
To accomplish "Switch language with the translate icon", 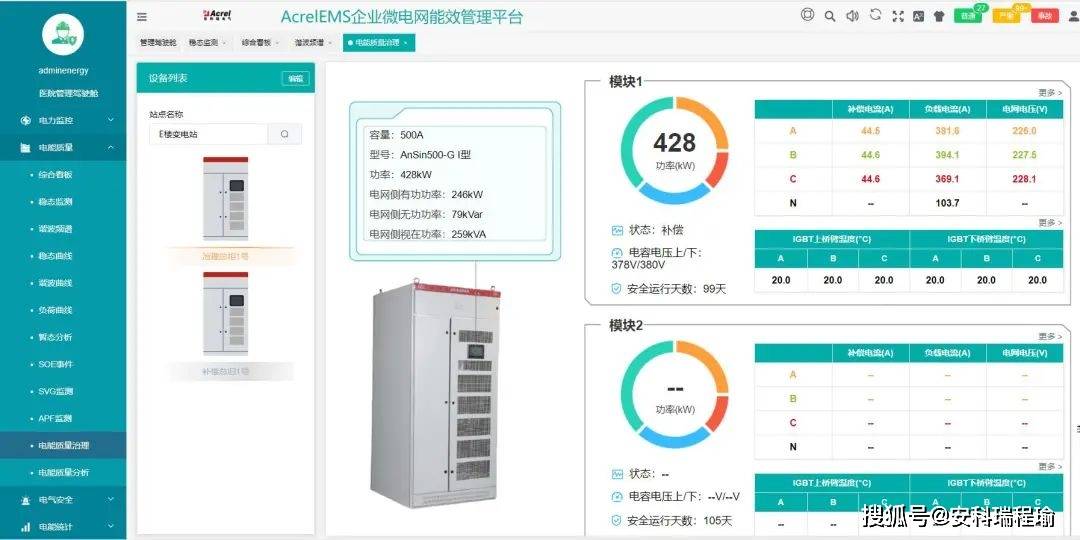I will [x=919, y=16].
